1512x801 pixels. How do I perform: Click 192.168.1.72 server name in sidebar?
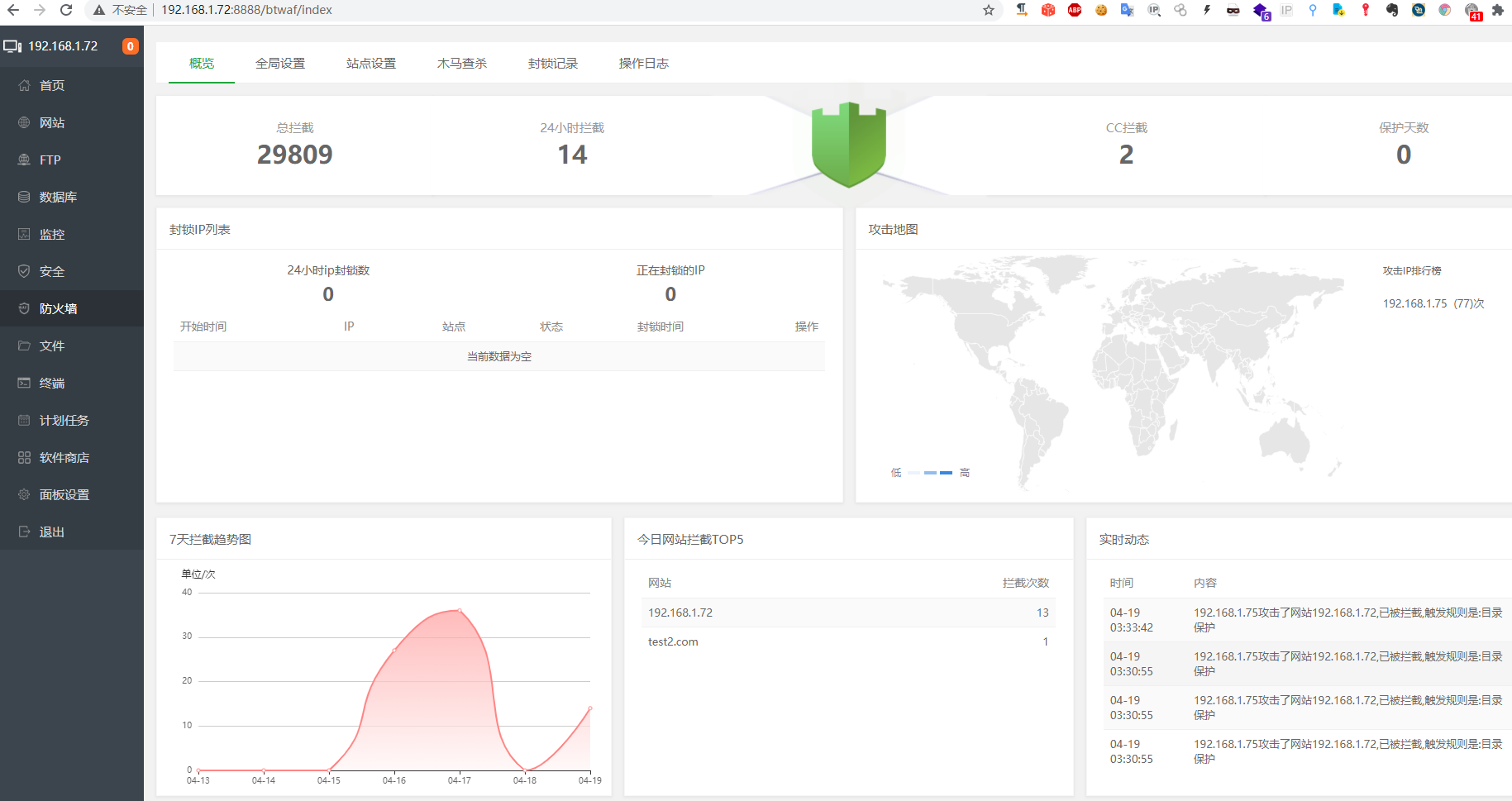click(63, 46)
